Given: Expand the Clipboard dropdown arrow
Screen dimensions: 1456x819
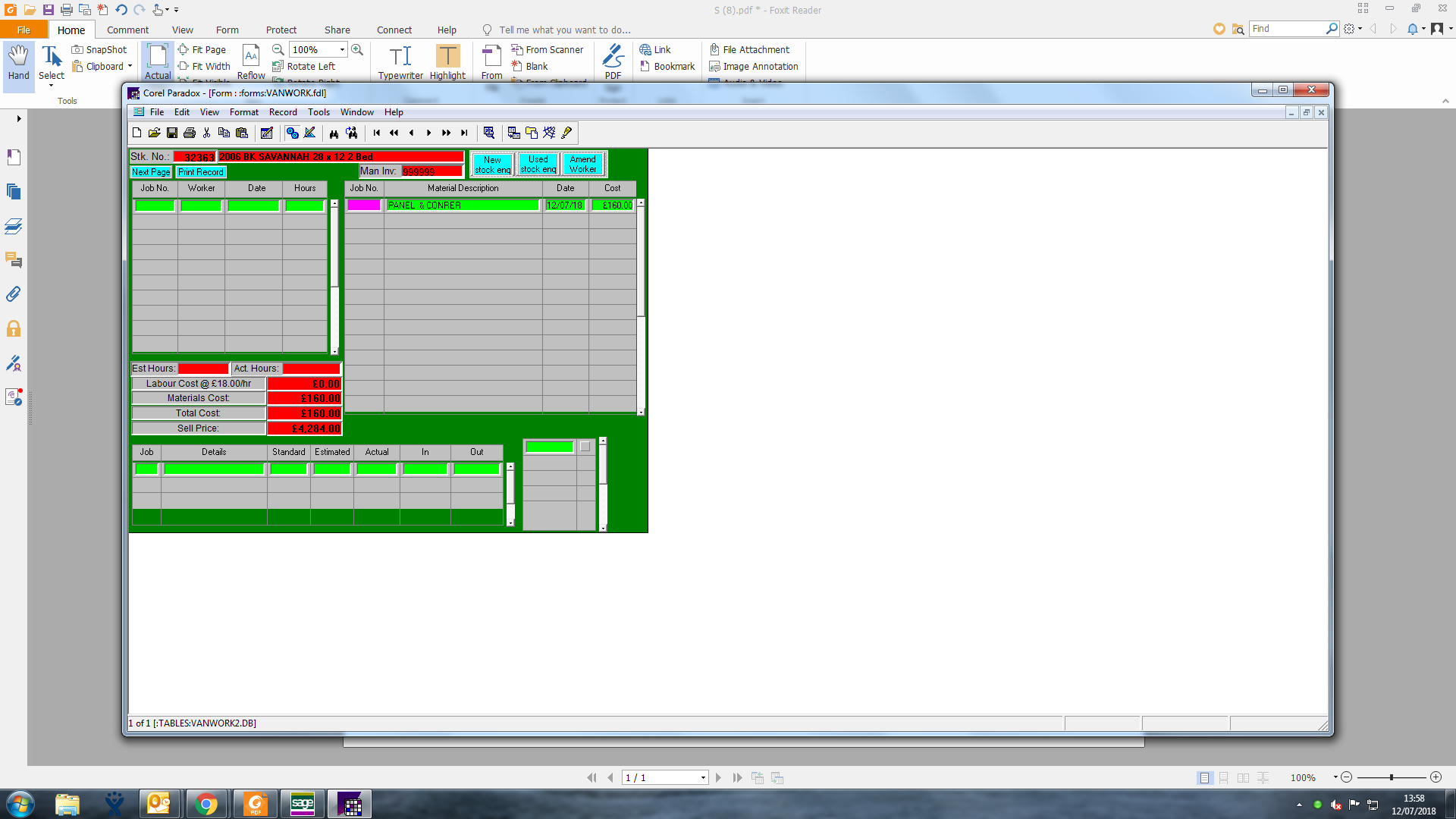Looking at the screenshot, I should (x=130, y=66).
